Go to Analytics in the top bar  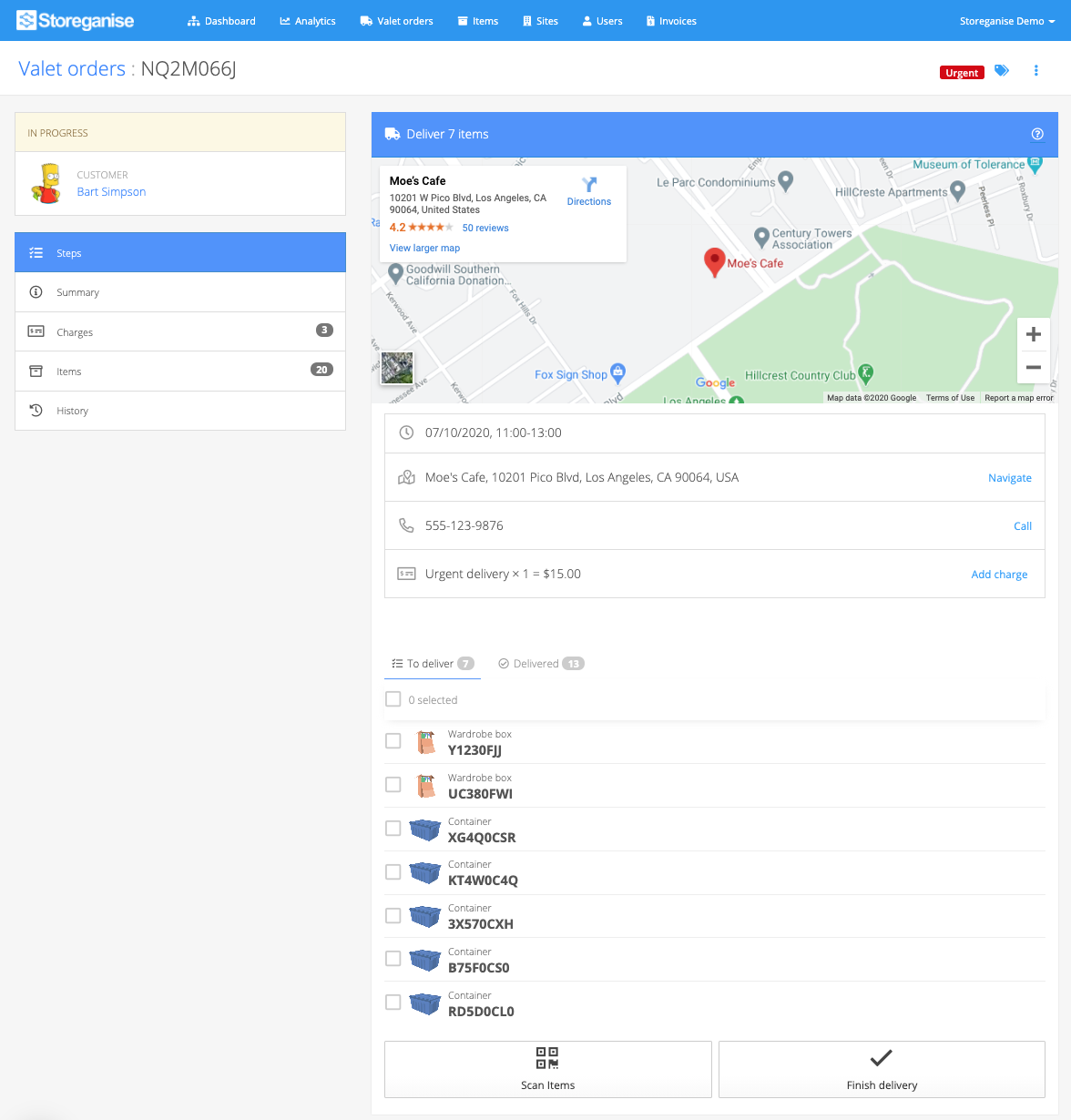[308, 21]
